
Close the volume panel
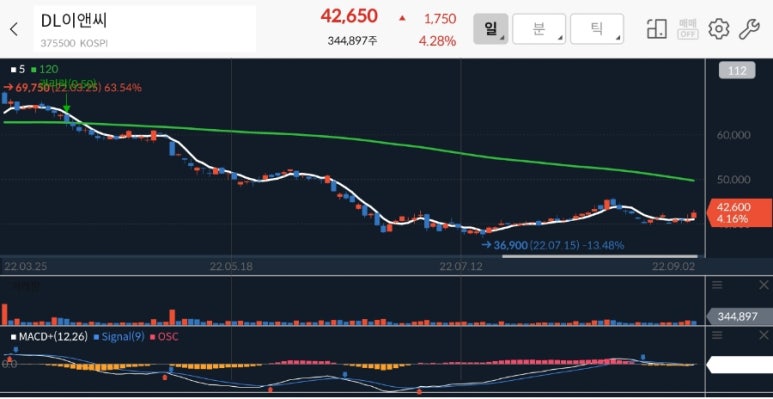click(x=764, y=285)
